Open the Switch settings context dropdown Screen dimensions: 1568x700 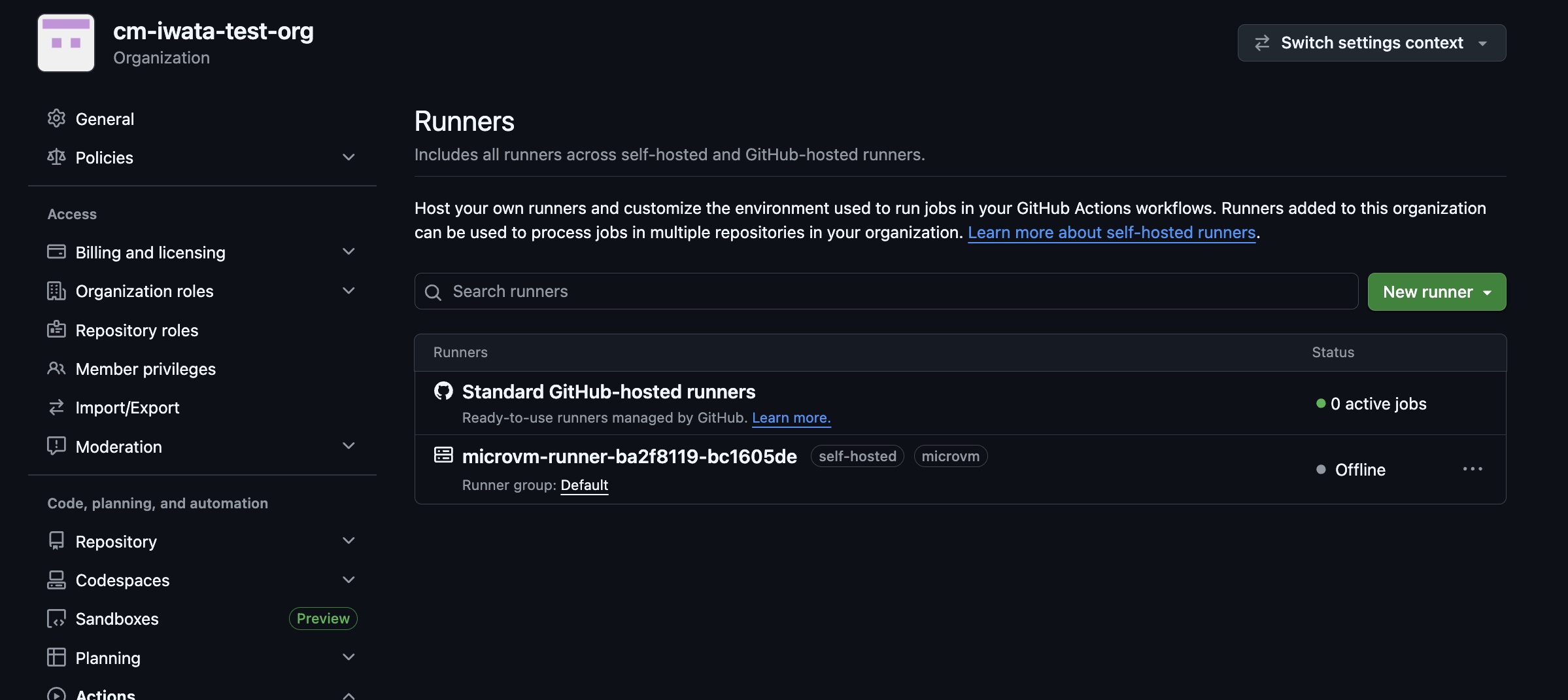coord(1372,43)
